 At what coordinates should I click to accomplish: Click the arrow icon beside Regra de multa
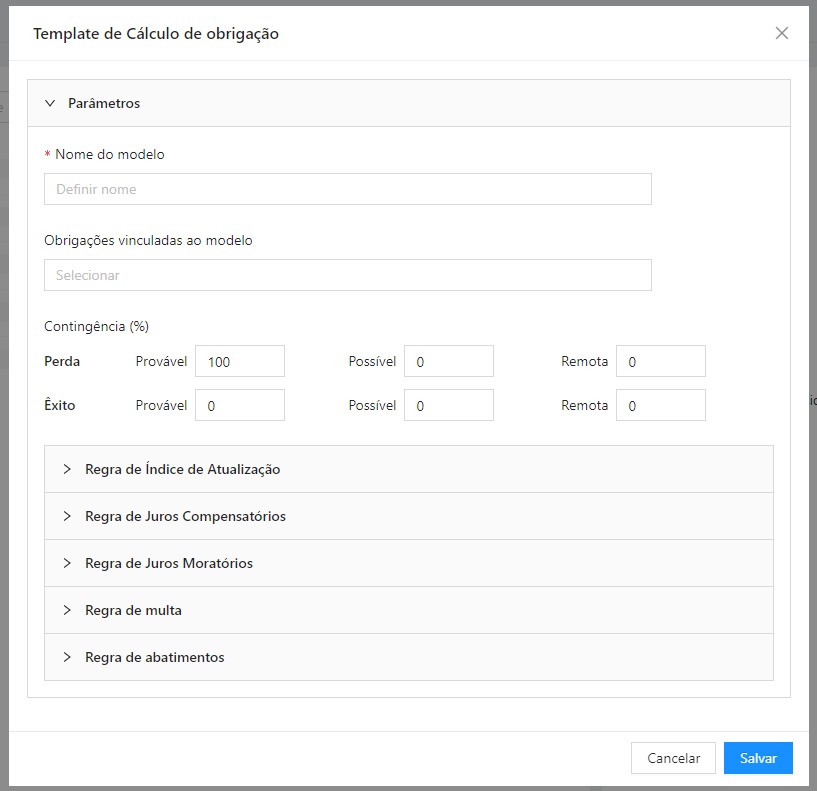[x=67, y=610]
